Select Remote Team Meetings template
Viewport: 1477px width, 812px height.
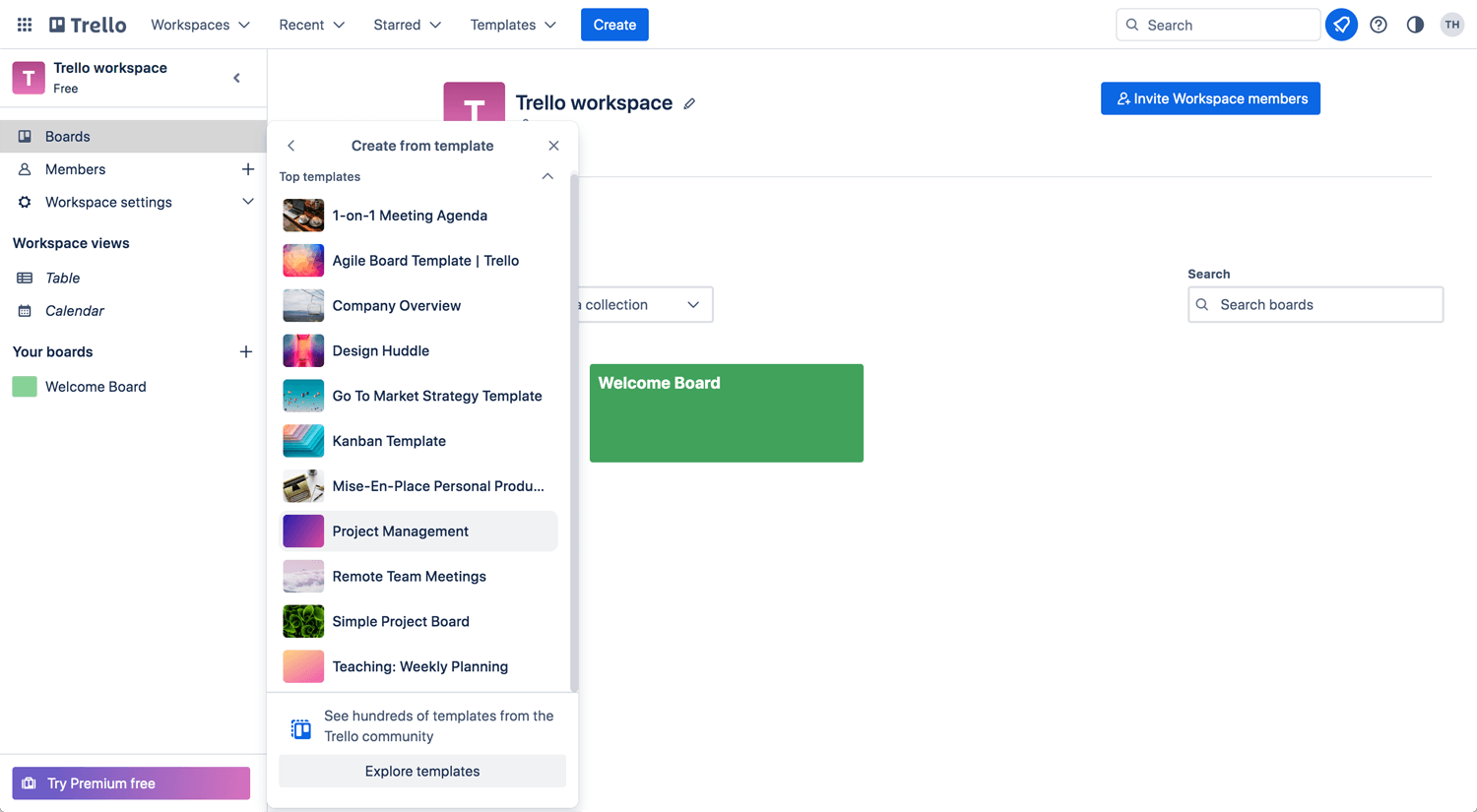419,577
